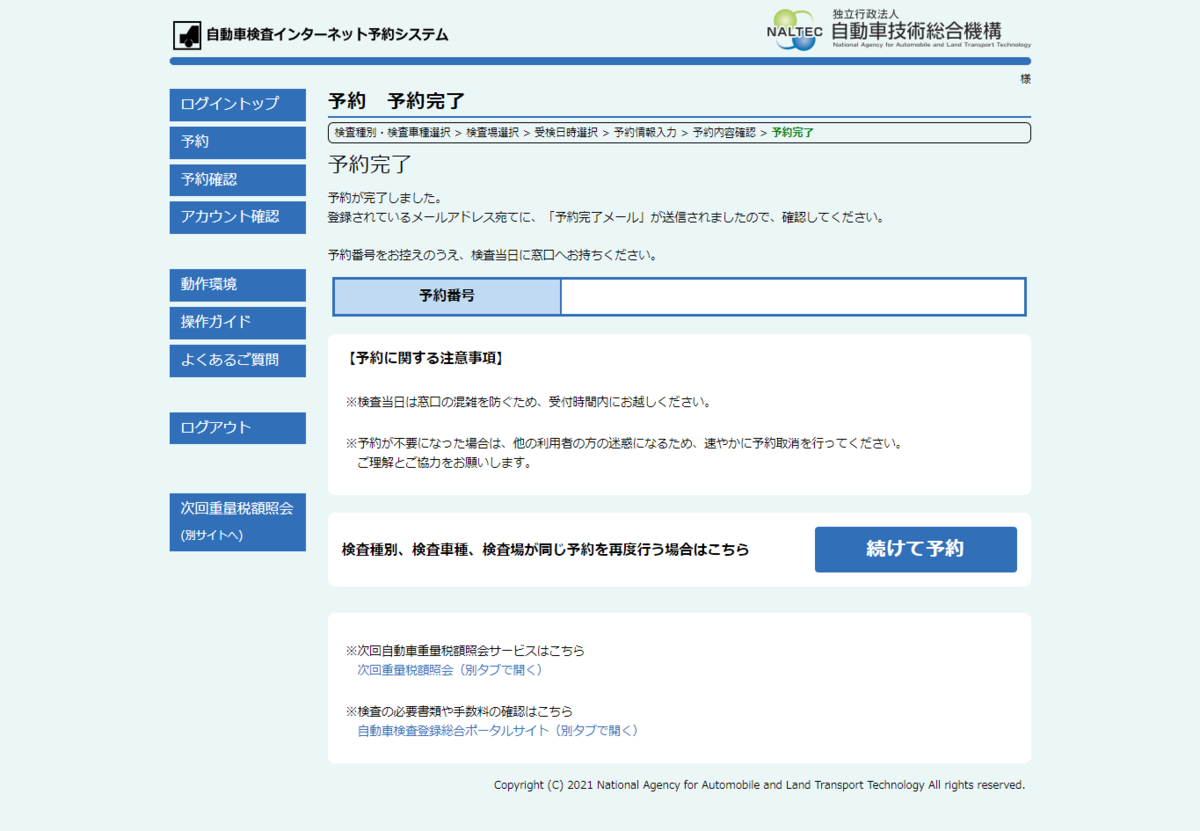Select breadcrumb step 予約内容確認
The height and width of the screenshot is (831, 1200).
724,133
